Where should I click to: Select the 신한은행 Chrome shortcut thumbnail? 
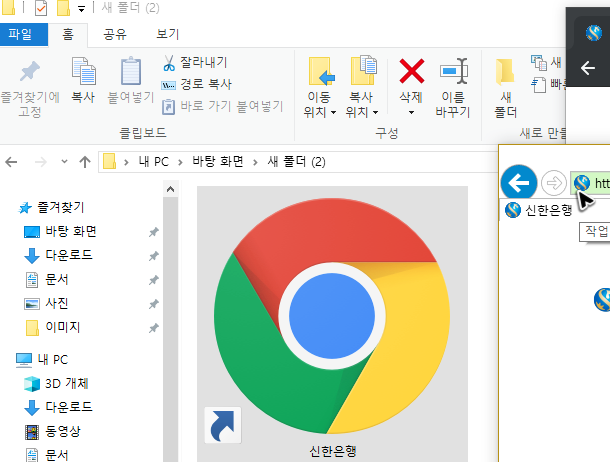click(332, 316)
